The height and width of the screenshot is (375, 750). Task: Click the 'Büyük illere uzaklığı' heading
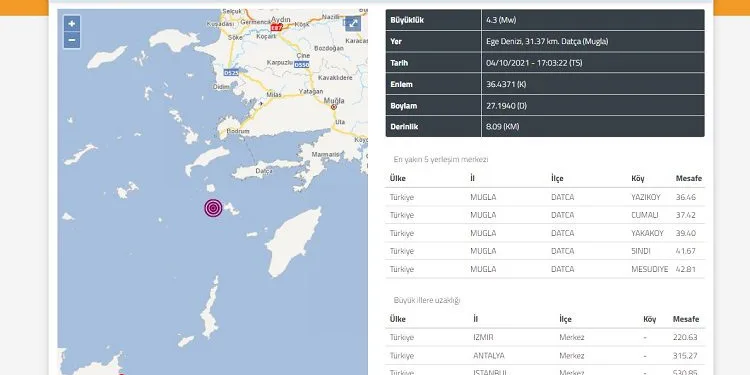427,300
